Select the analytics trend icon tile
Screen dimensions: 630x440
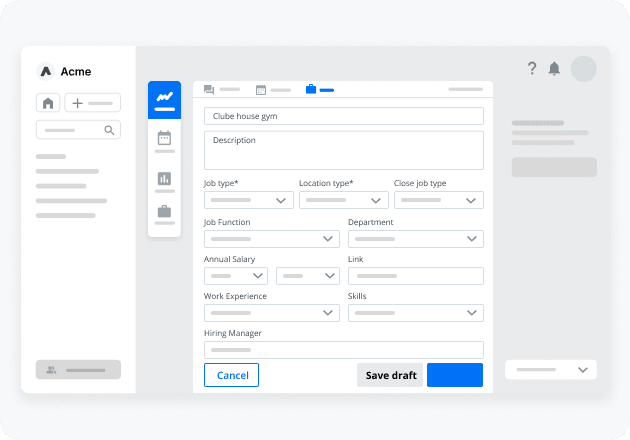point(164,100)
